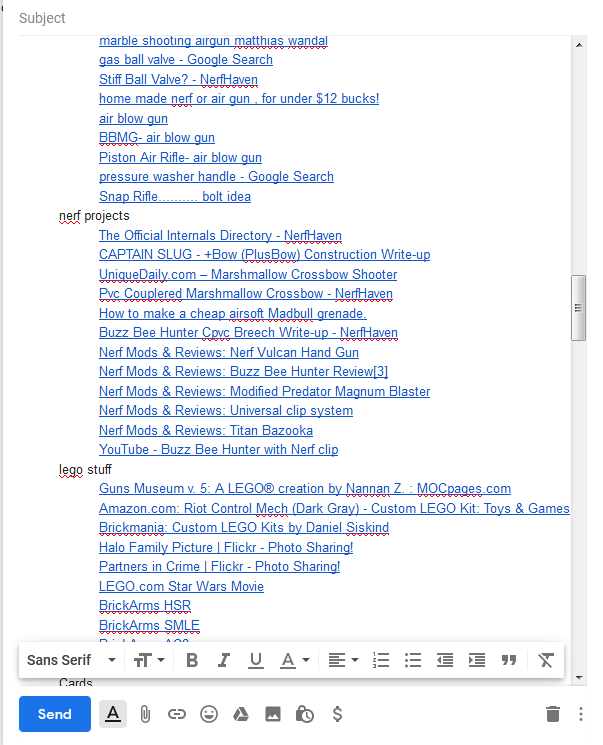Screen dimensions: 603x745
Task: Open more options three-dot menu
Action: 581,714
